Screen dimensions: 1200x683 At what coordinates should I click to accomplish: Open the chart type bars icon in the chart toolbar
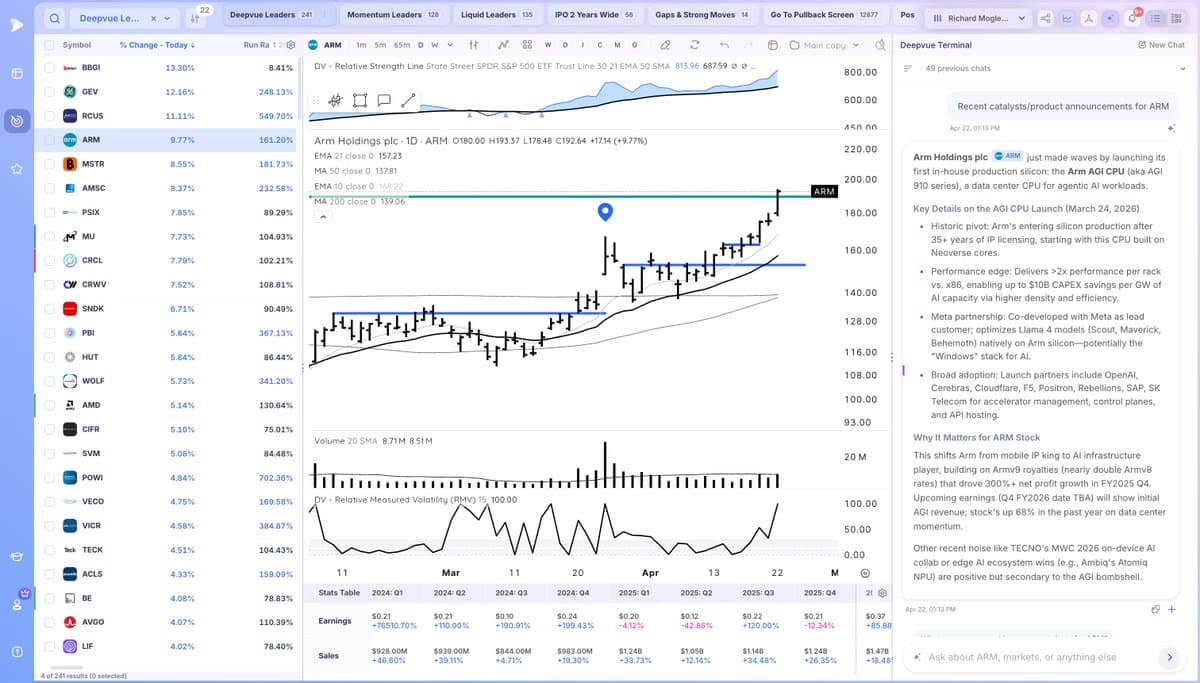473,45
